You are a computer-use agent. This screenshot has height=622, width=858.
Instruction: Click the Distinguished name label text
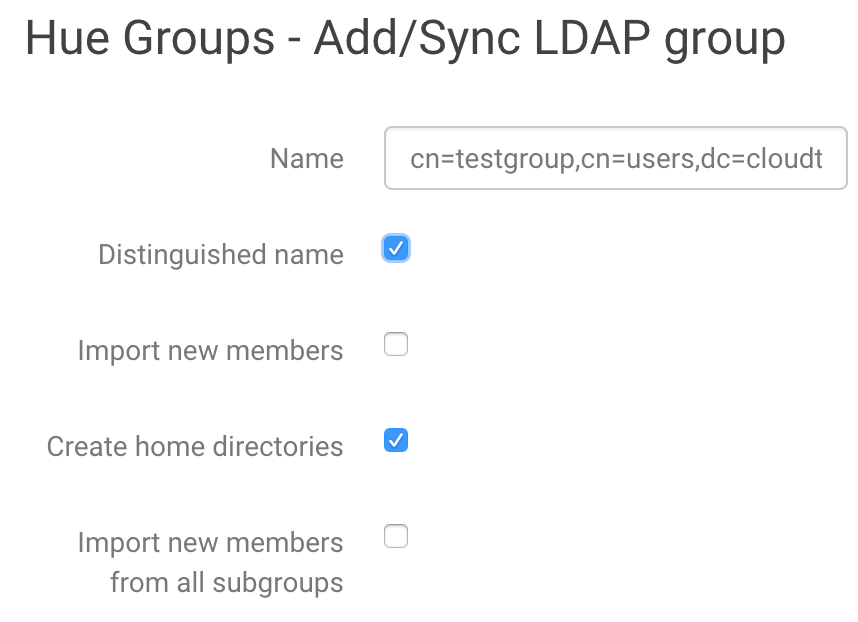coord(220,254)
